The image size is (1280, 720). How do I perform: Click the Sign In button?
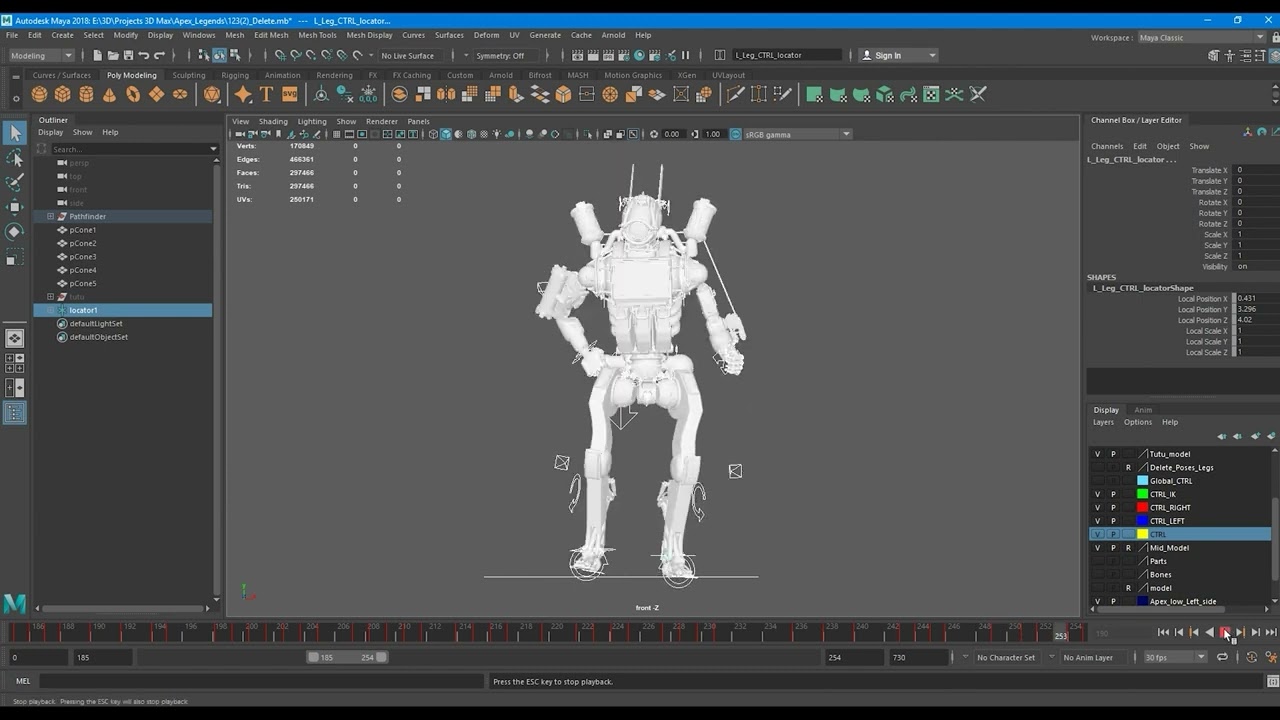pyautogui.click(x=899, y=55)
